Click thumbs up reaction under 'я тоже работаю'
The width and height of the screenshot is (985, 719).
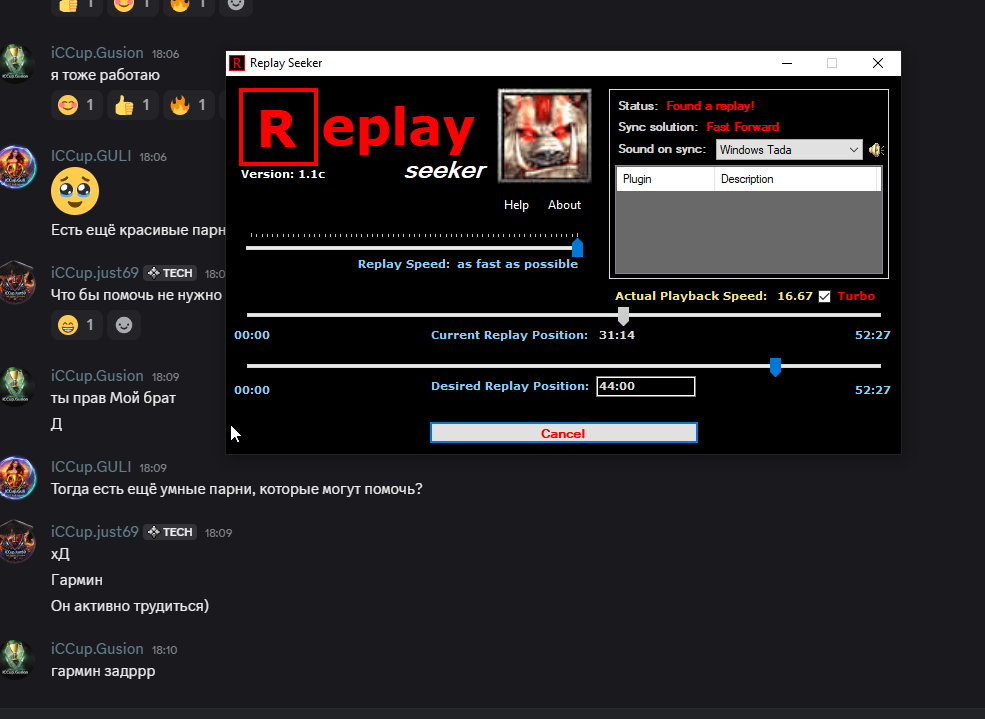click(133, 104)
